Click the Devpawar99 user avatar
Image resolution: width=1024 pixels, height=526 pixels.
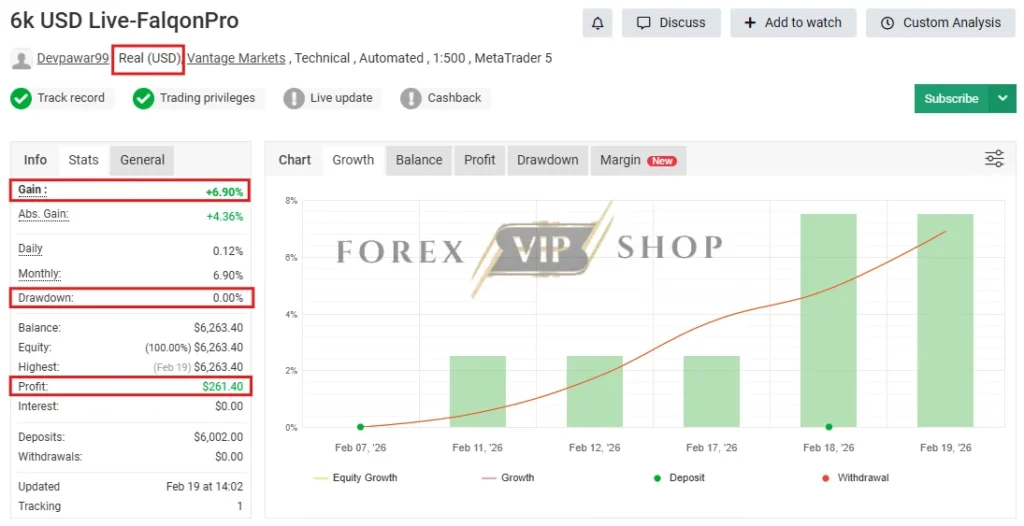22,59
